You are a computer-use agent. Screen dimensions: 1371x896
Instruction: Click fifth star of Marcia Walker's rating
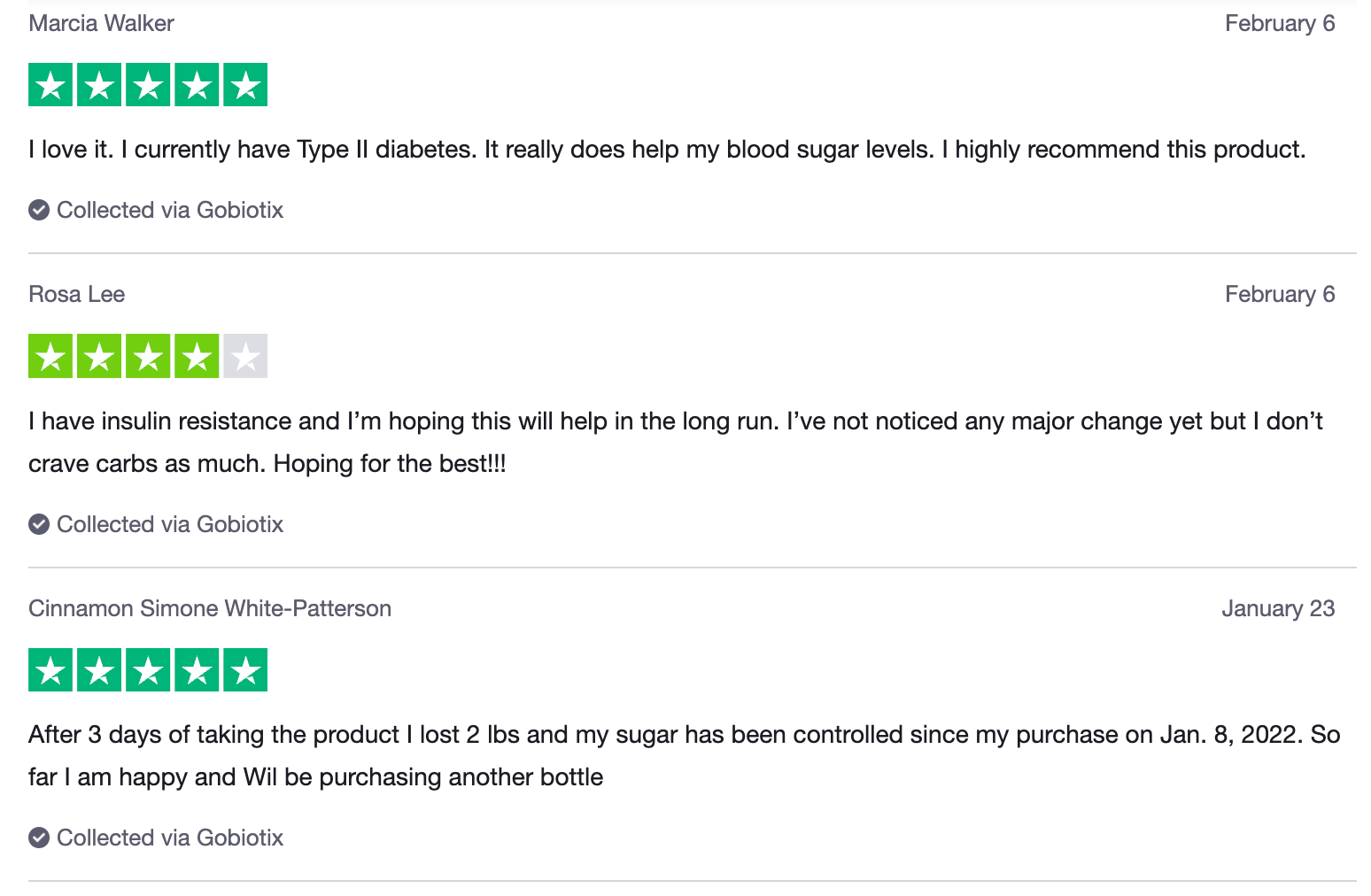point(245,85)
